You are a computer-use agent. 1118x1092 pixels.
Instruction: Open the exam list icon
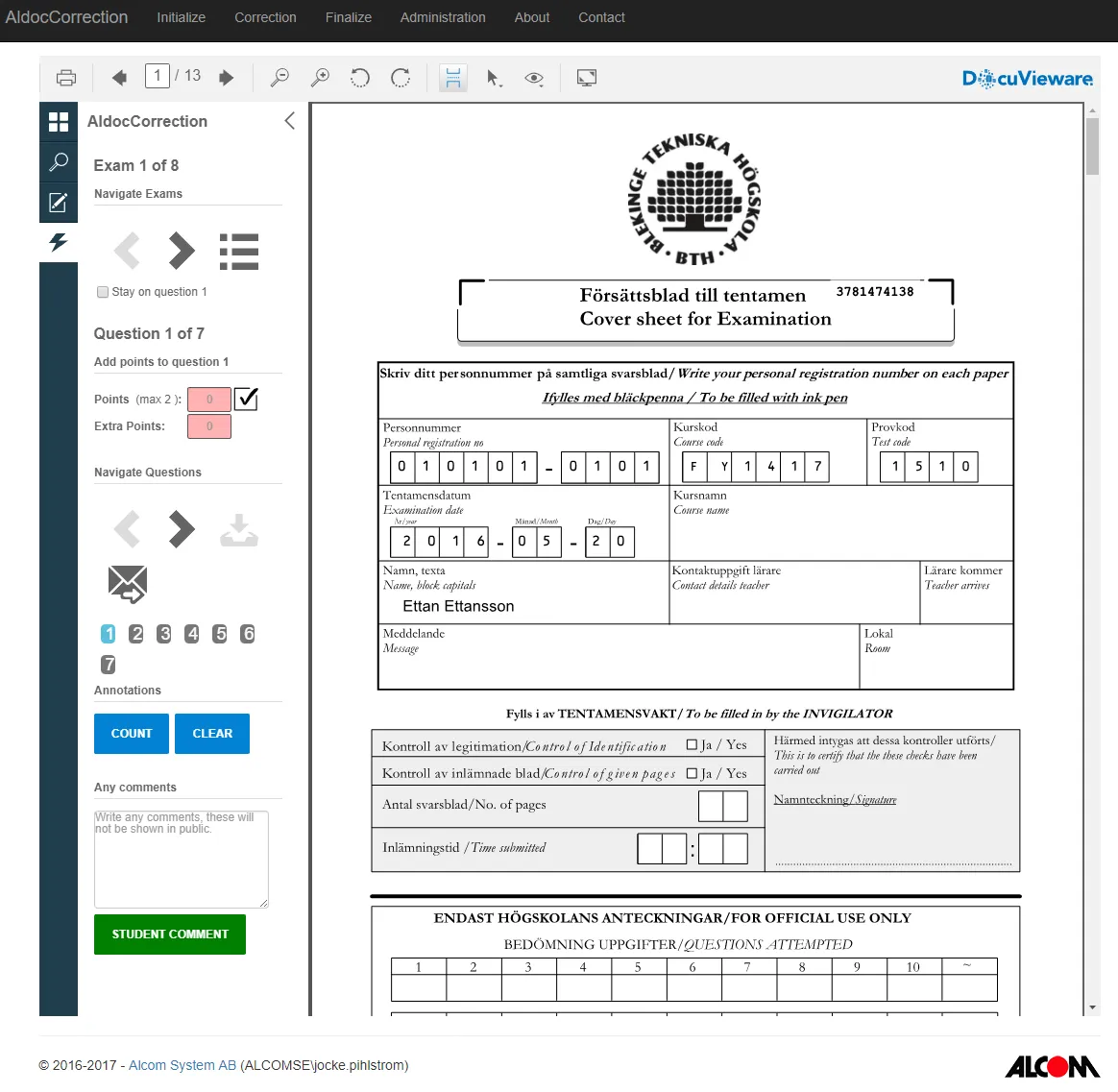[239, 252]
